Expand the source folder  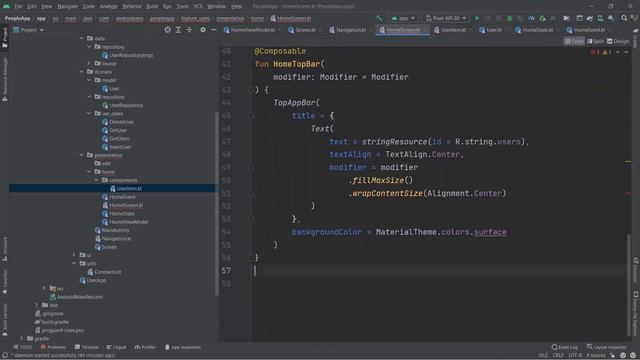89,63
